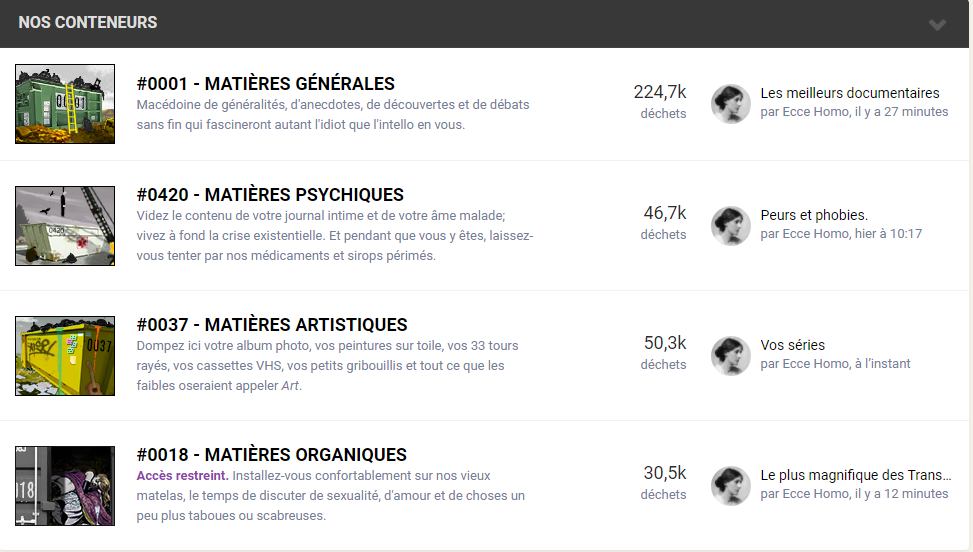Open topic Peurs et phobies
The image size is (973, 552).
tap(814, 215)
